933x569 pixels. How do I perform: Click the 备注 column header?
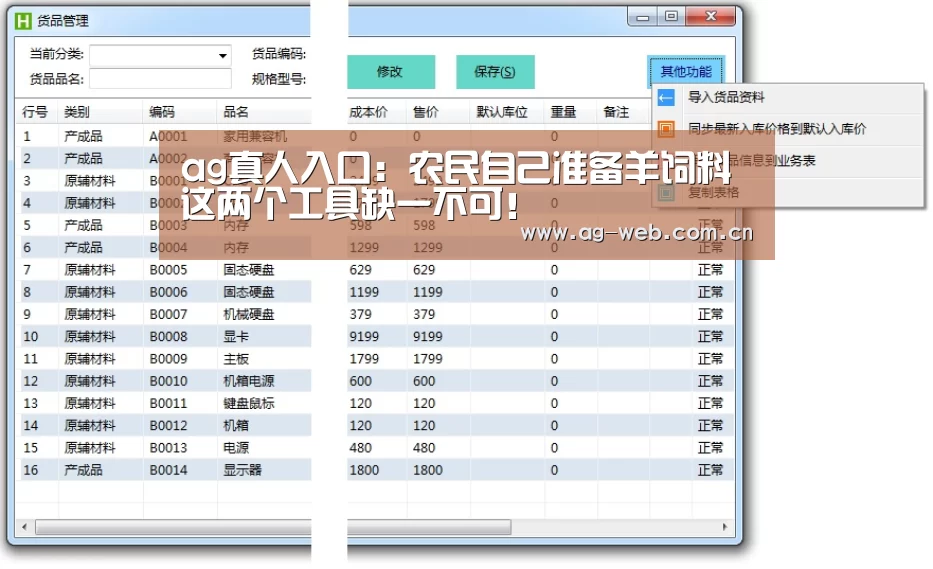616,112
